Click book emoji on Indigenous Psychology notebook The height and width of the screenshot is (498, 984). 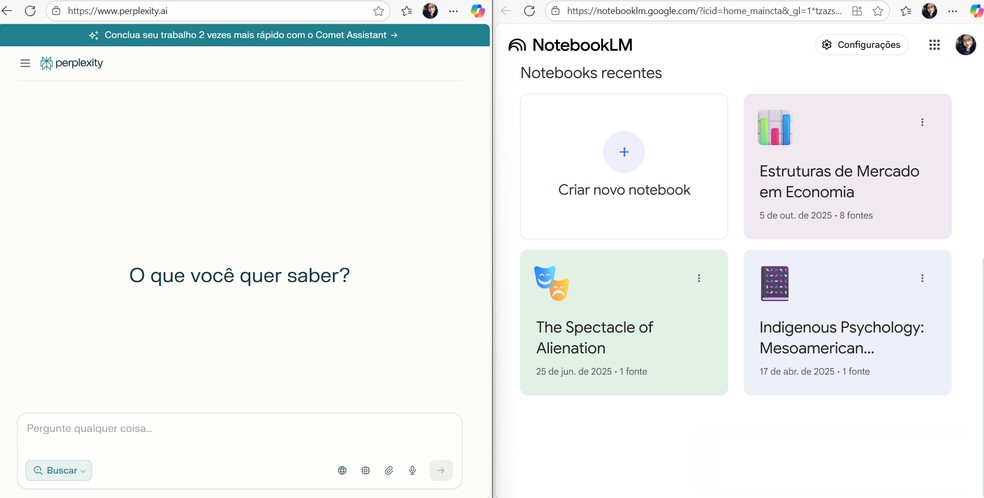[774, 283]
